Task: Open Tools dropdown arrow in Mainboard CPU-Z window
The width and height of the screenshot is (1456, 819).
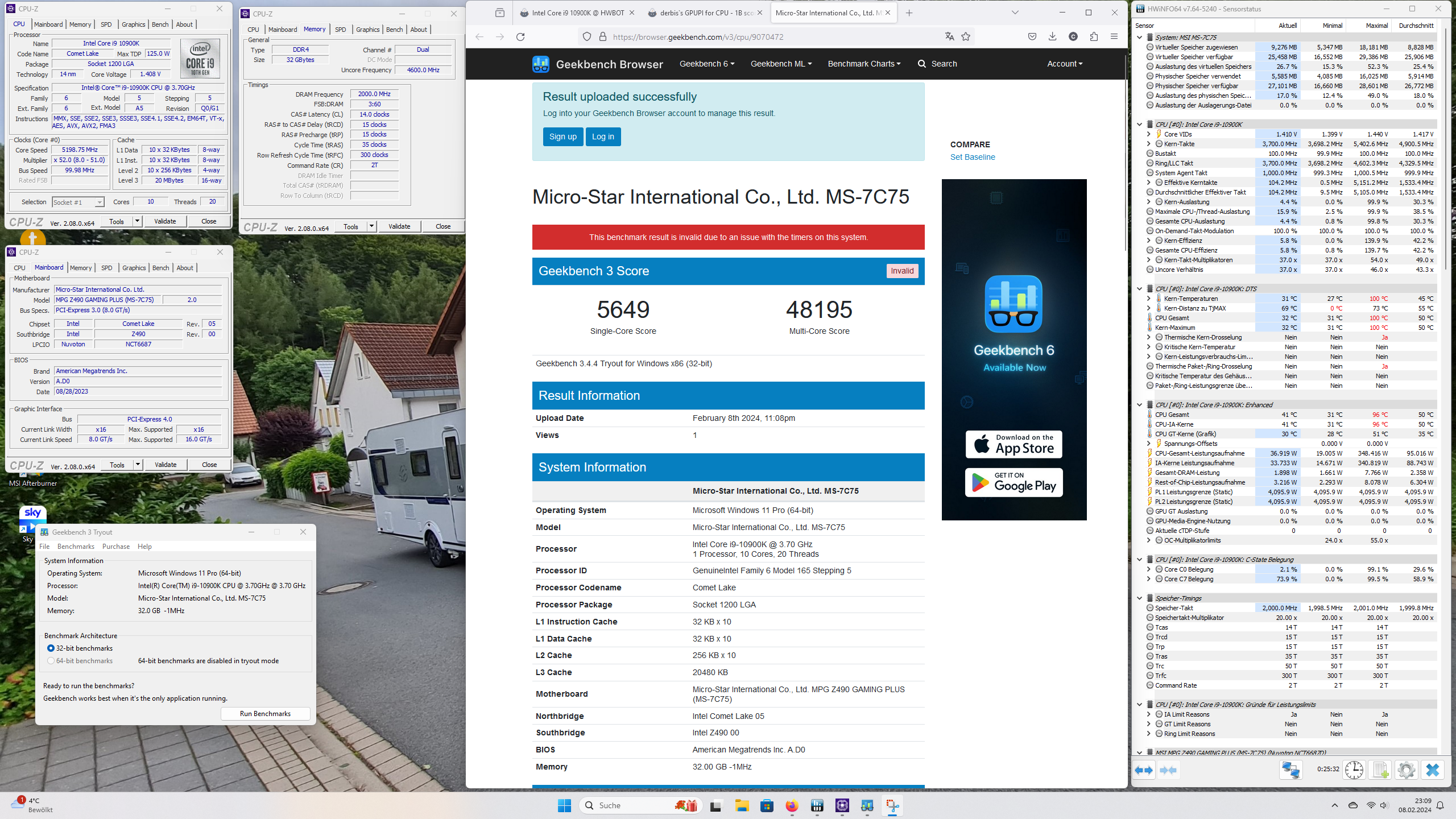Action: (x=138, y=465)
